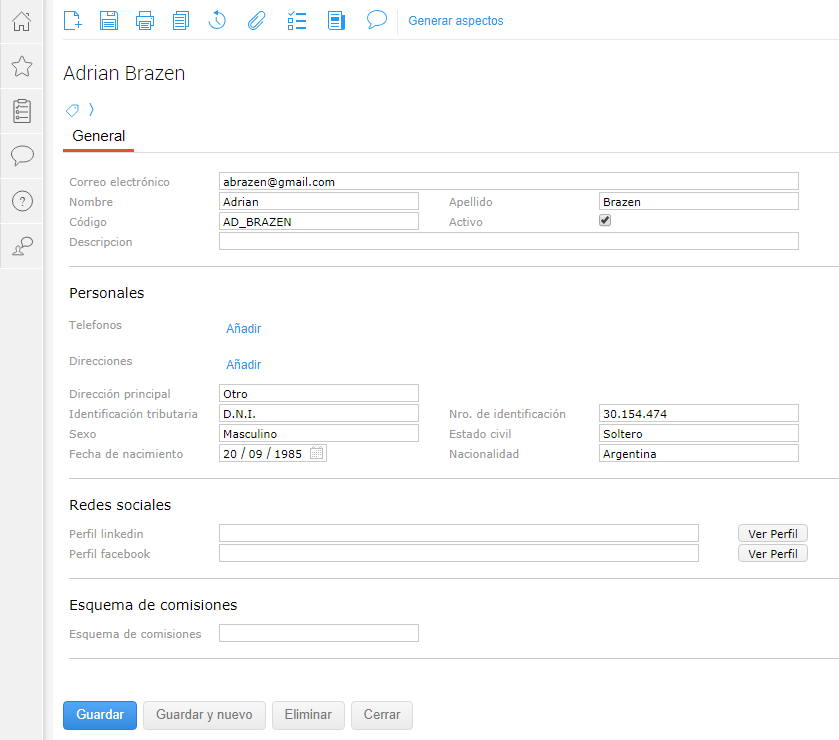Open the history clock icon
839x740 pixels.
tap(217, 20)
